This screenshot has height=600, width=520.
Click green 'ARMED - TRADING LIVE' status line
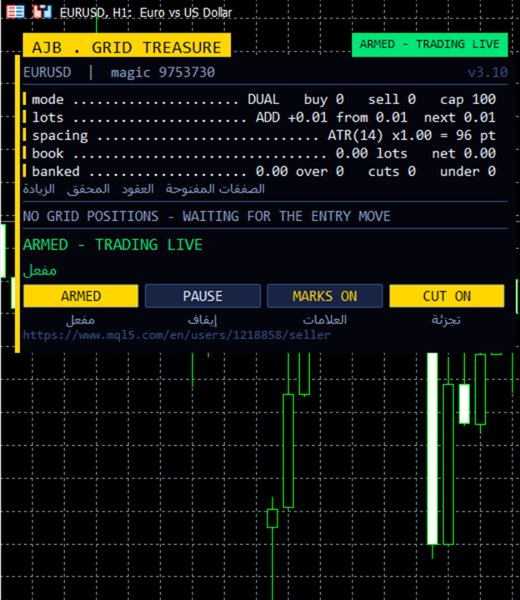[x=113, y=245]
